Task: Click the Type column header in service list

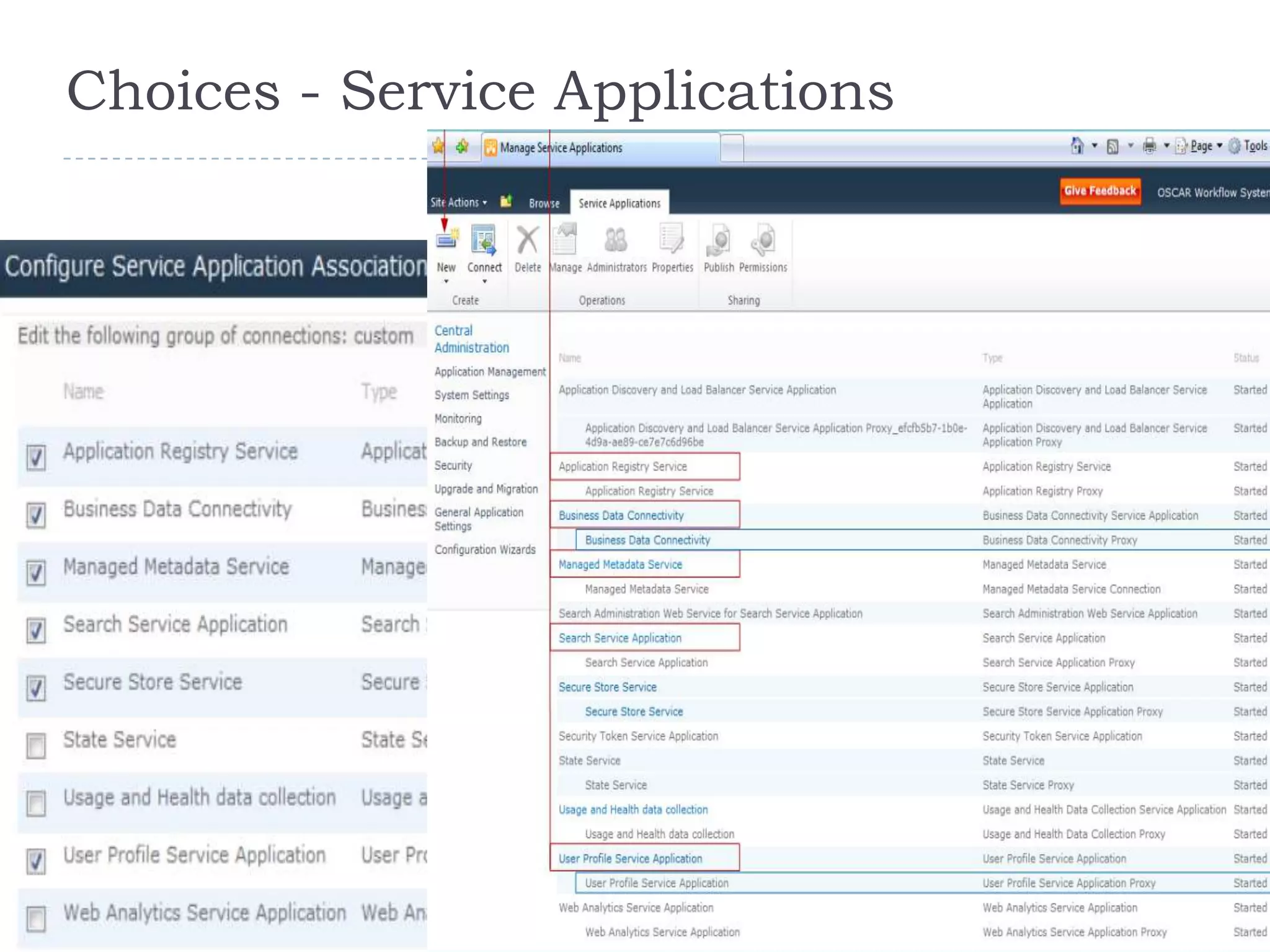Action: [992, 358]
